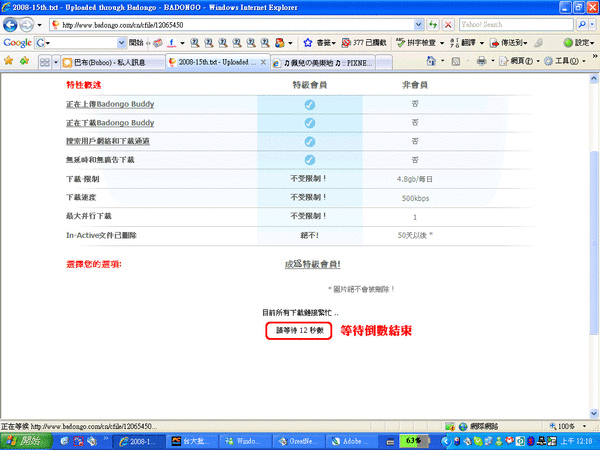Click the scrollbar down arrow
The width and height of the screenshot is (600, 450).
pos(594,413)
